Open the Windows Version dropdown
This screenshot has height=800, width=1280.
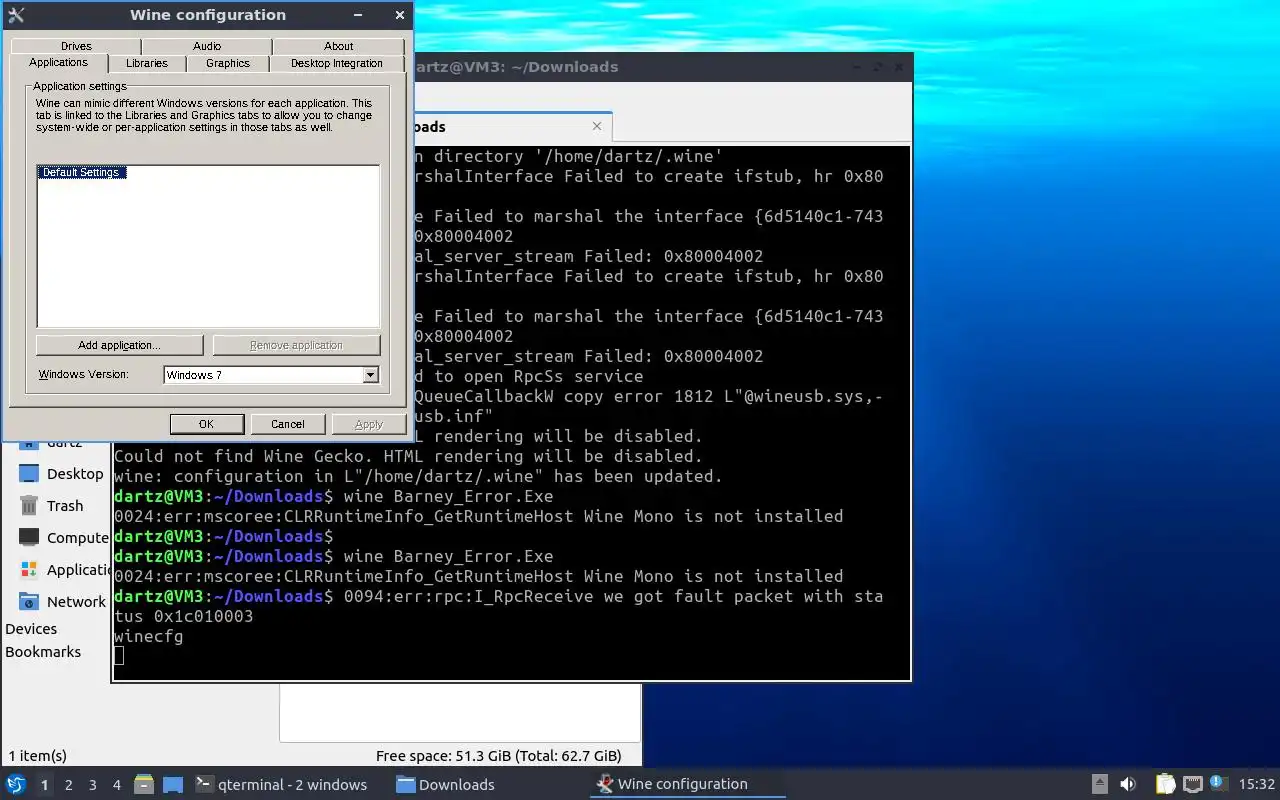(x=371, y=375)
